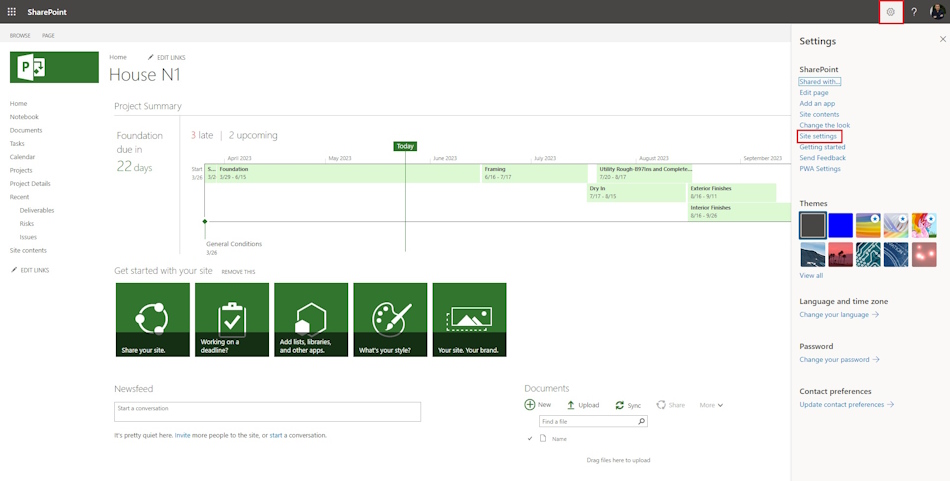Click Add an app link
The width and height of the screenshot is (950, 481).
click(x=817, y=104)
